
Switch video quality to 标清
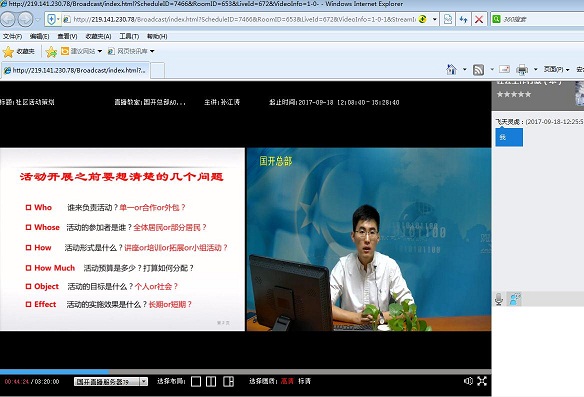click(x=304, y=381)
